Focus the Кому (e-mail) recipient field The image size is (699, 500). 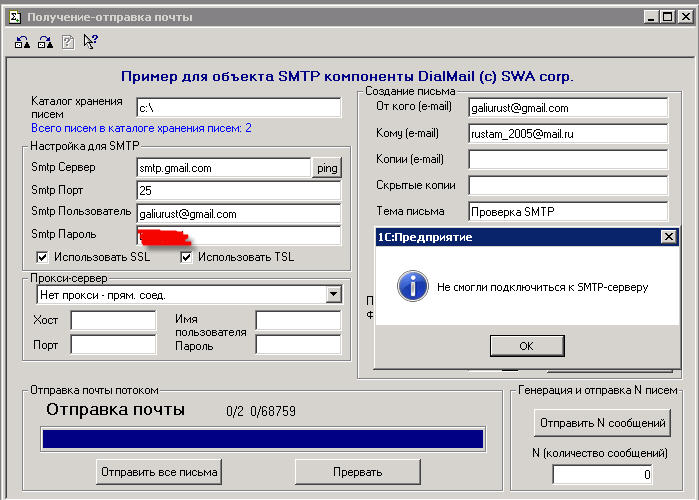[x=567, y=133]
